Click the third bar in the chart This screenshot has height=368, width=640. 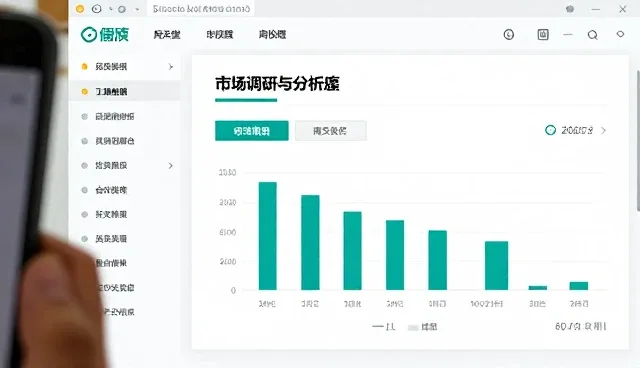tap(353, 251)
